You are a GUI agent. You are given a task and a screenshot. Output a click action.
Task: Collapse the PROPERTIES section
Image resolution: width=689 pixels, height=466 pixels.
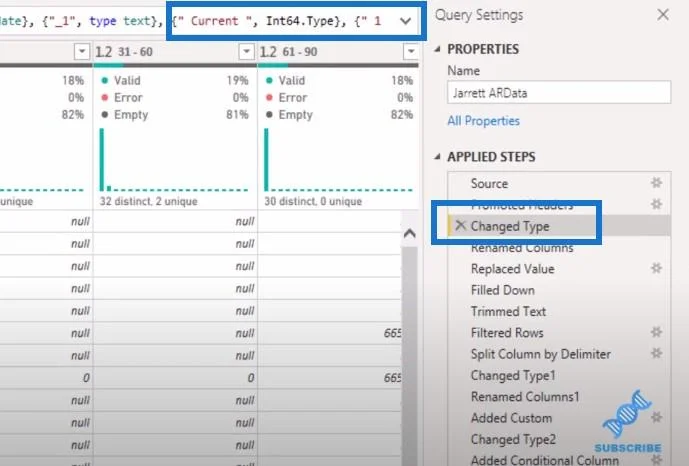tap(437, 49)
